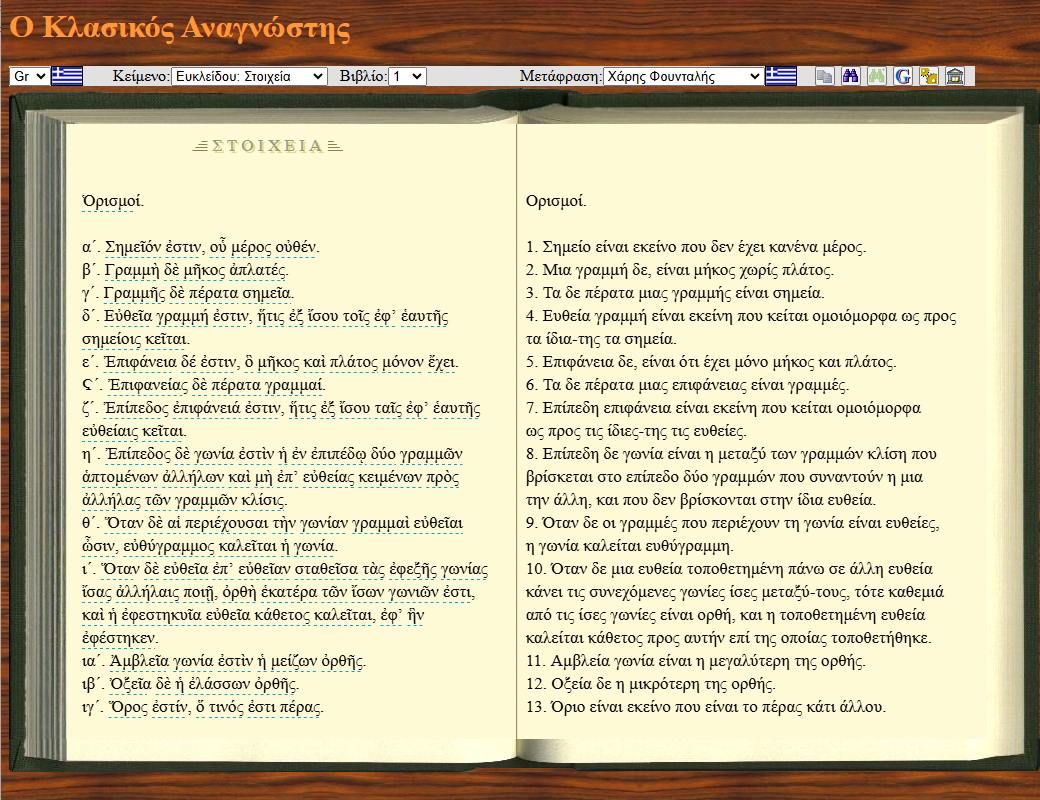Click the underlined word εὐθύγραμμος
This screenshot has width=1040, height=800.
pyautogui.click(x=168, y=546)
